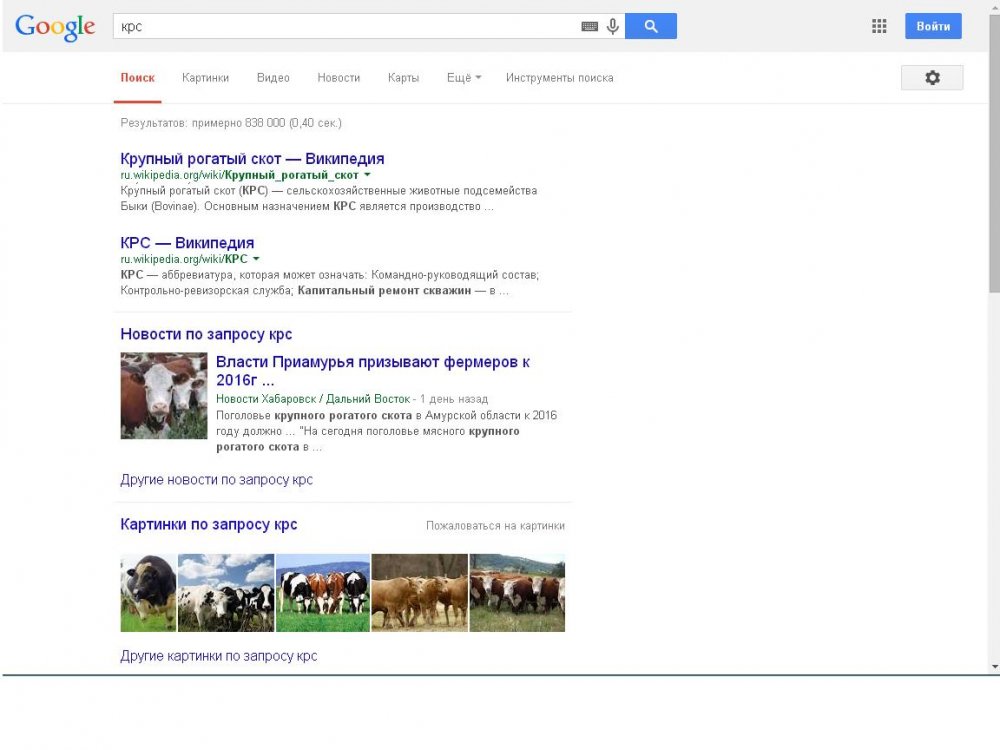Expand arrow next to Крупный_рогатый_скот URL
The image size is (1000, 750).
(367, 175)
